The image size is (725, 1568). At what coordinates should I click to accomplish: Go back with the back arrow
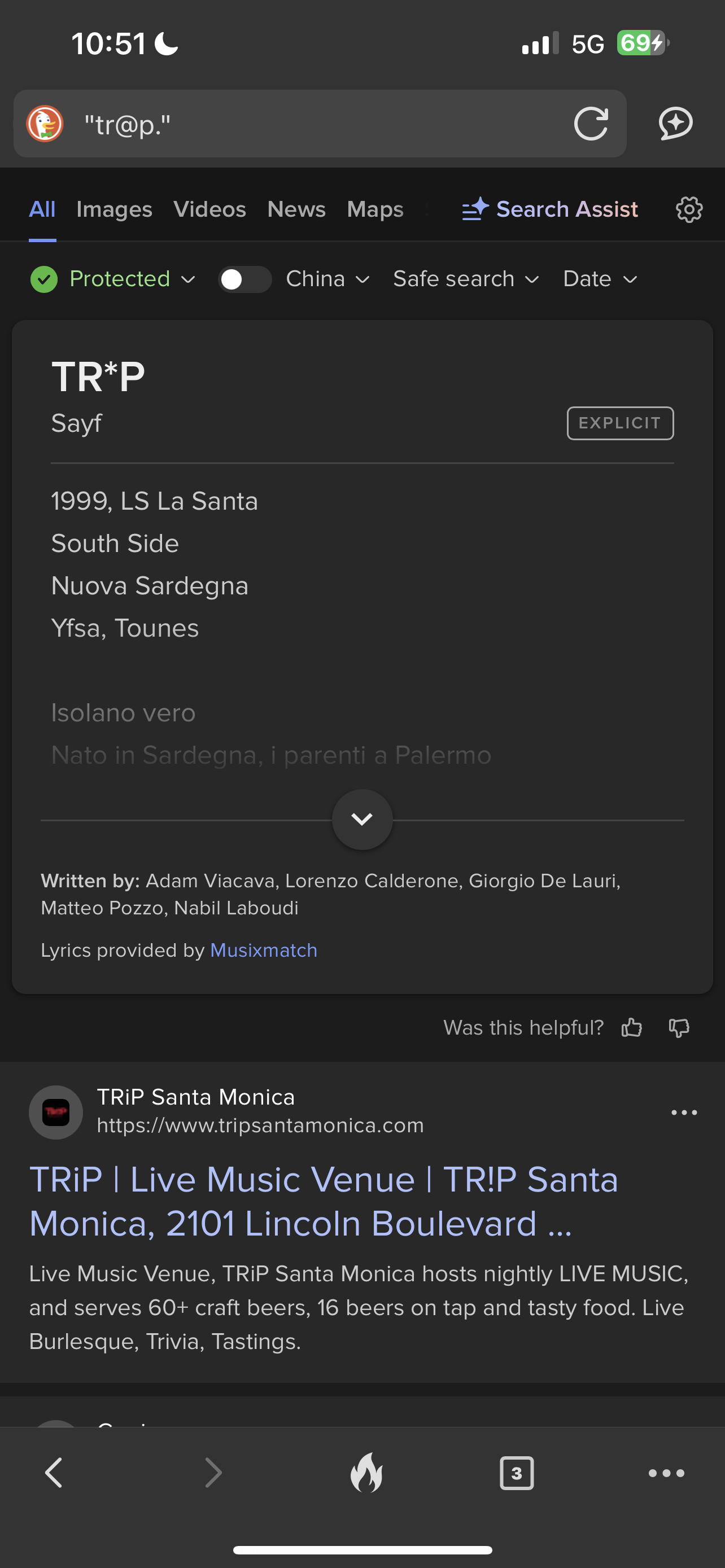click(54, 1473)
